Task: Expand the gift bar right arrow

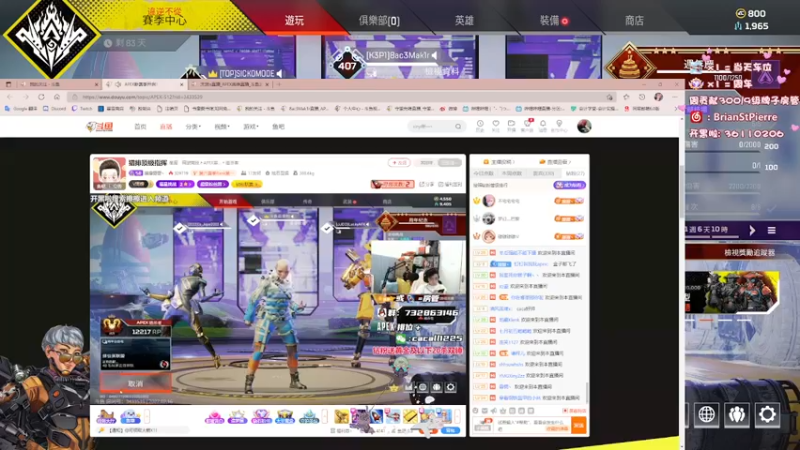Action: 457,416
